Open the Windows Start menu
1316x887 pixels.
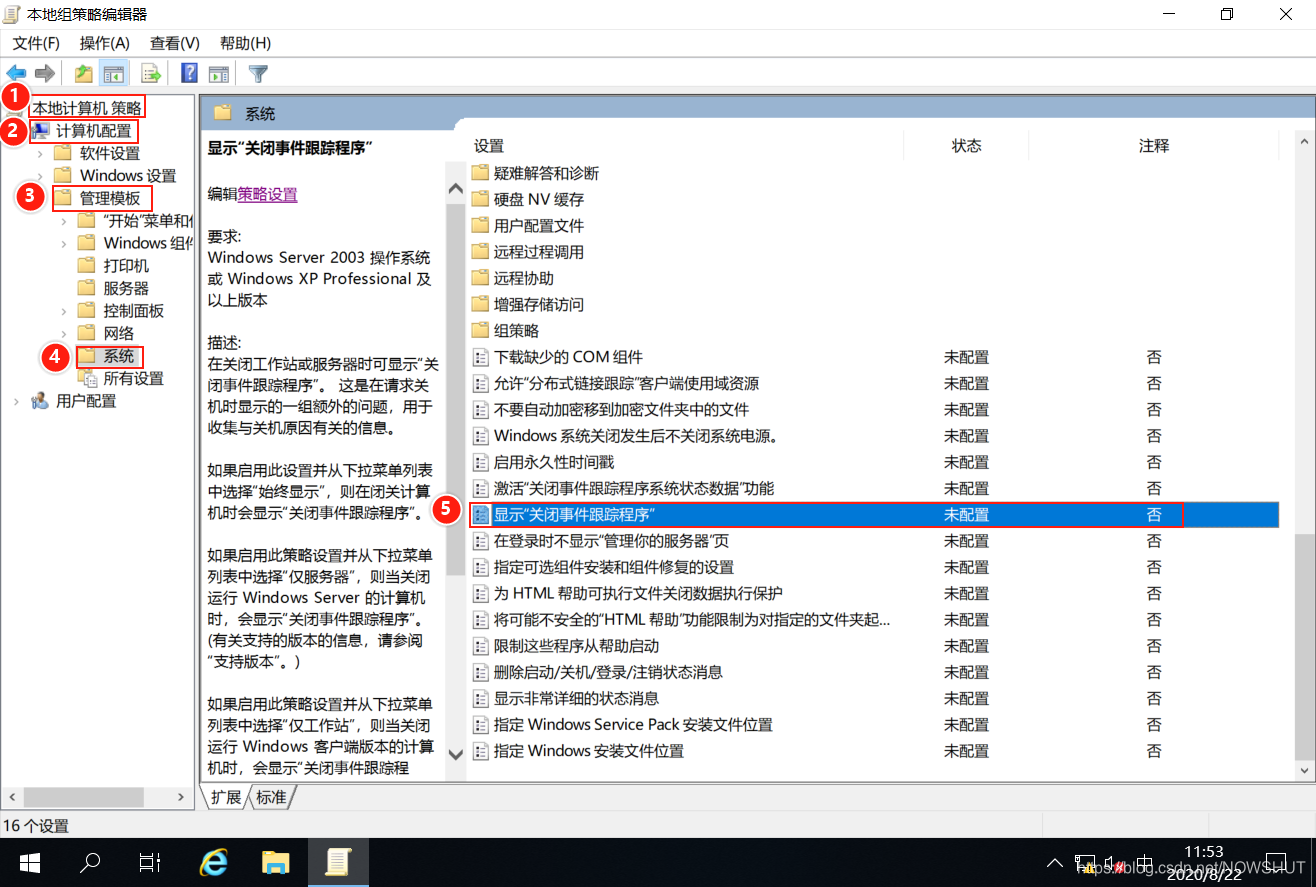(29, 862)
